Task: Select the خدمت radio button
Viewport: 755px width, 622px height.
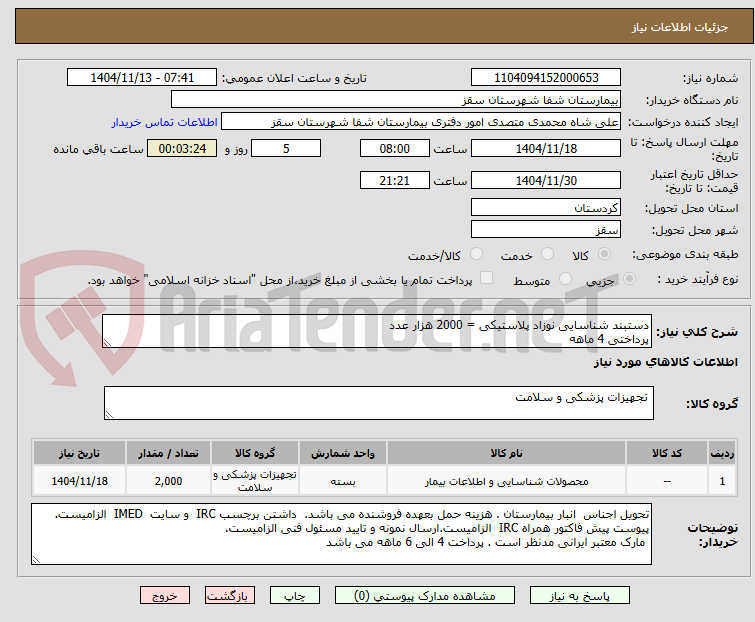Action: pyautogui.click(x=547, y=254)
